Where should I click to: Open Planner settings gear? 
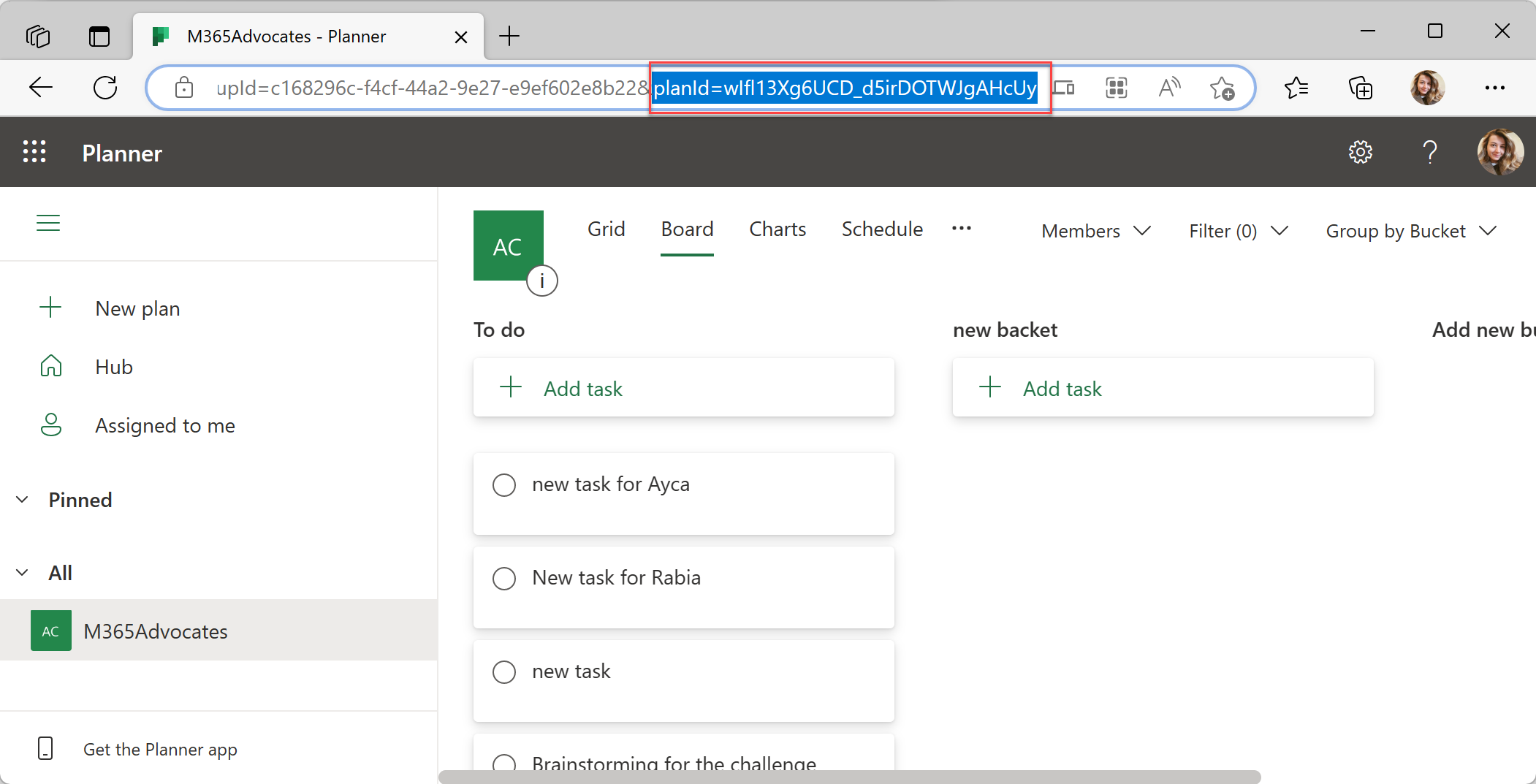click(x=1360, y=152)
